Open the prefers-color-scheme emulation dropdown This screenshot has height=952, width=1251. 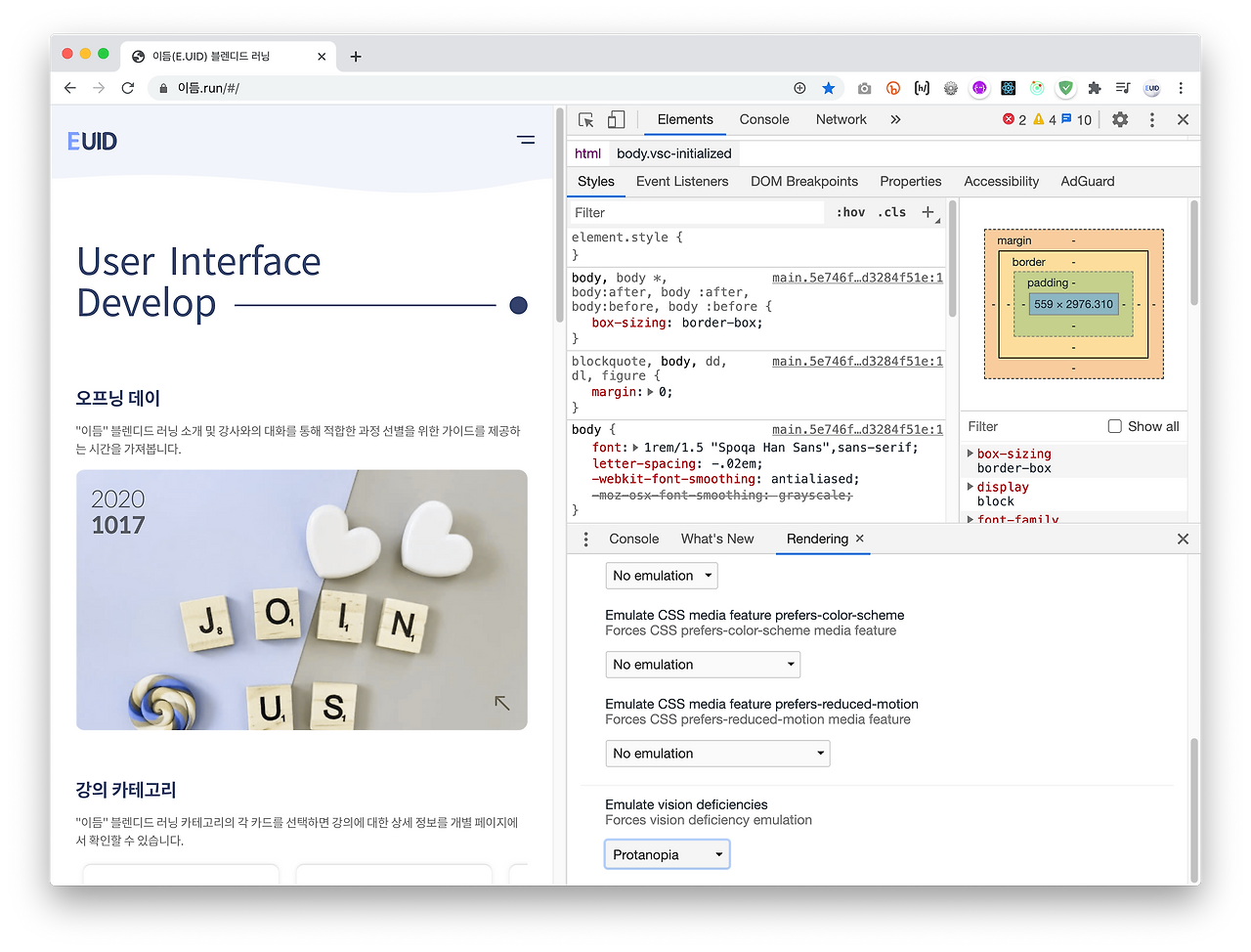tap(703, 665)
